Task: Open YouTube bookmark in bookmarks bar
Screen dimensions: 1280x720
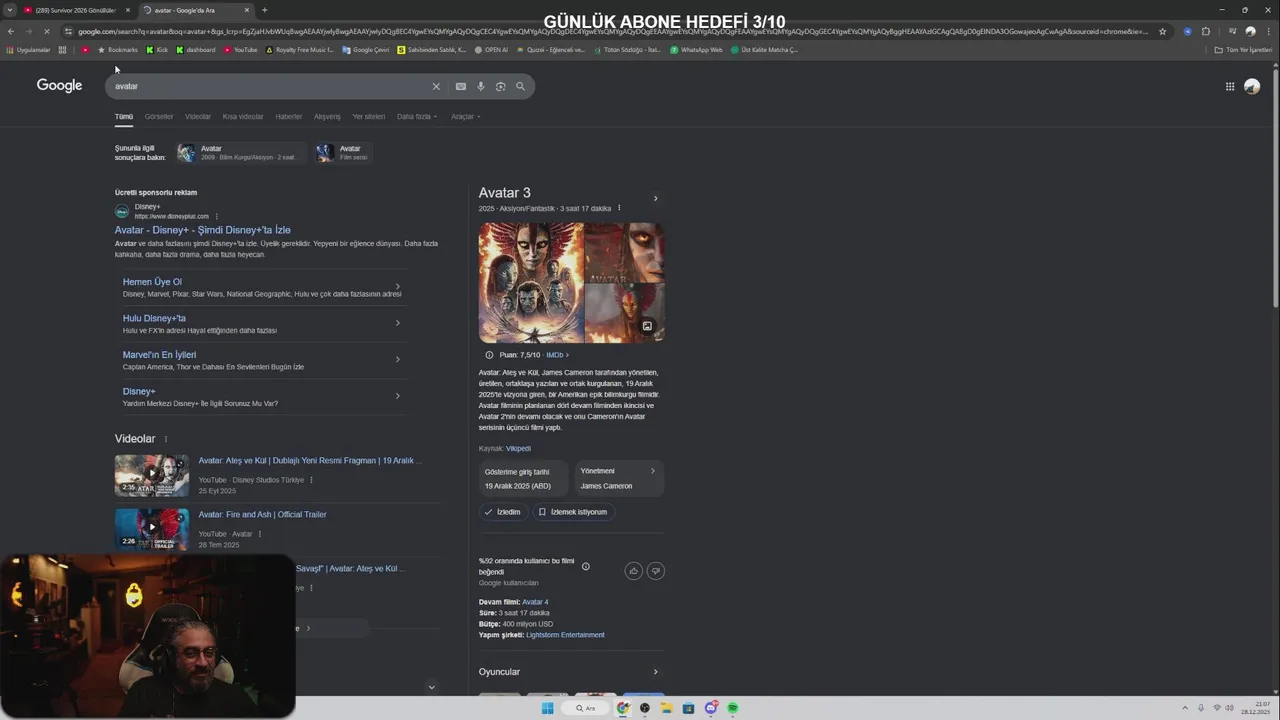Action: (x=241, y=49)
